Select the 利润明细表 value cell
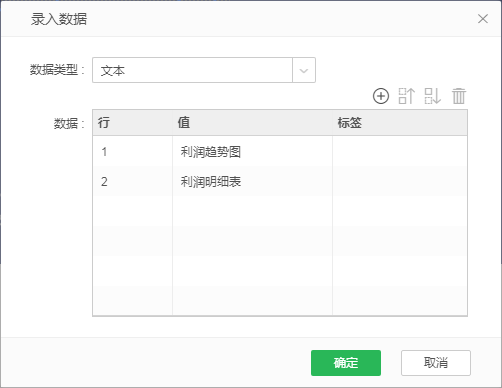 point(252,181)
